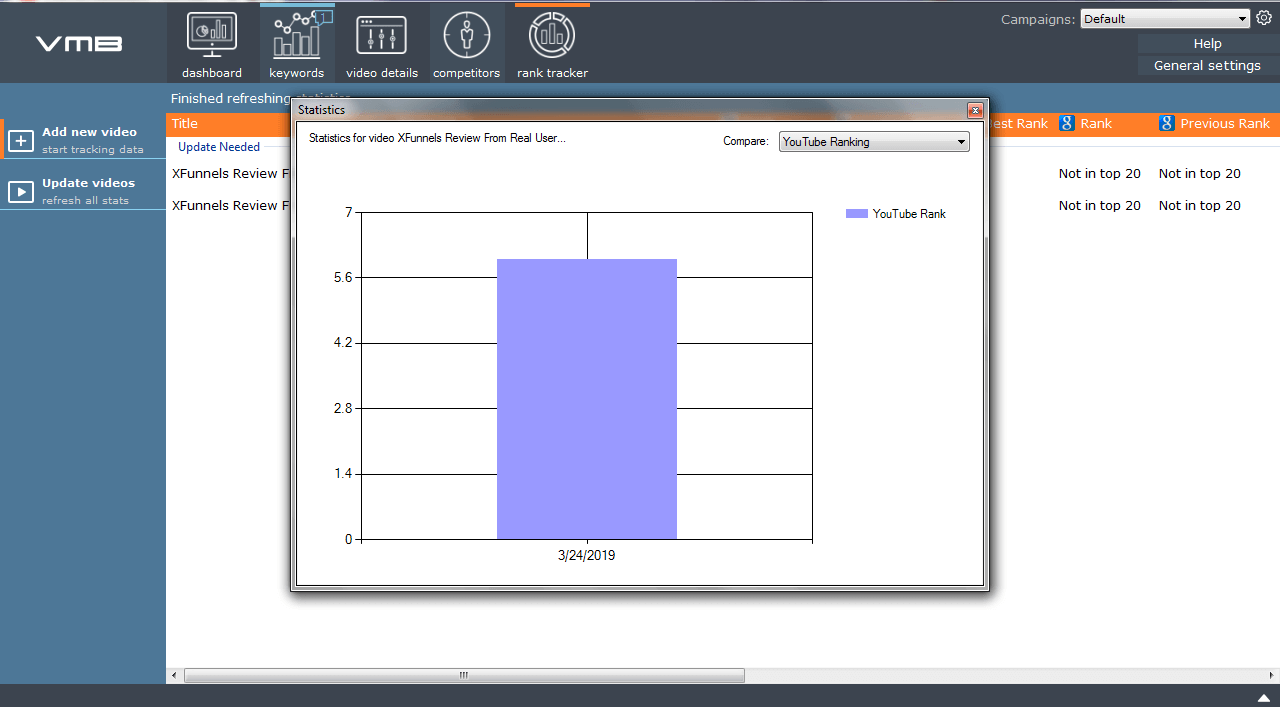Click the Help button
The image size is (1280, 707).
point(1207,43)
